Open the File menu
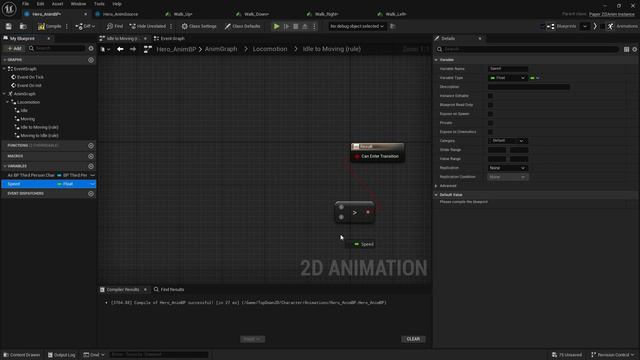640x360 pixels. (25, 4)
